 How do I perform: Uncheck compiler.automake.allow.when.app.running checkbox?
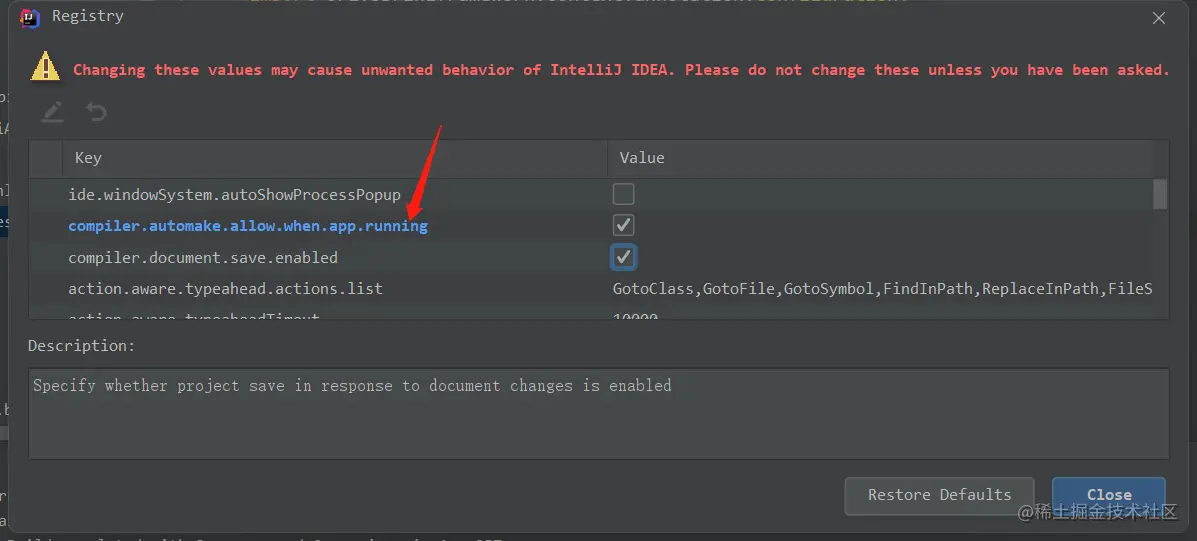click(x=623, y=226)
